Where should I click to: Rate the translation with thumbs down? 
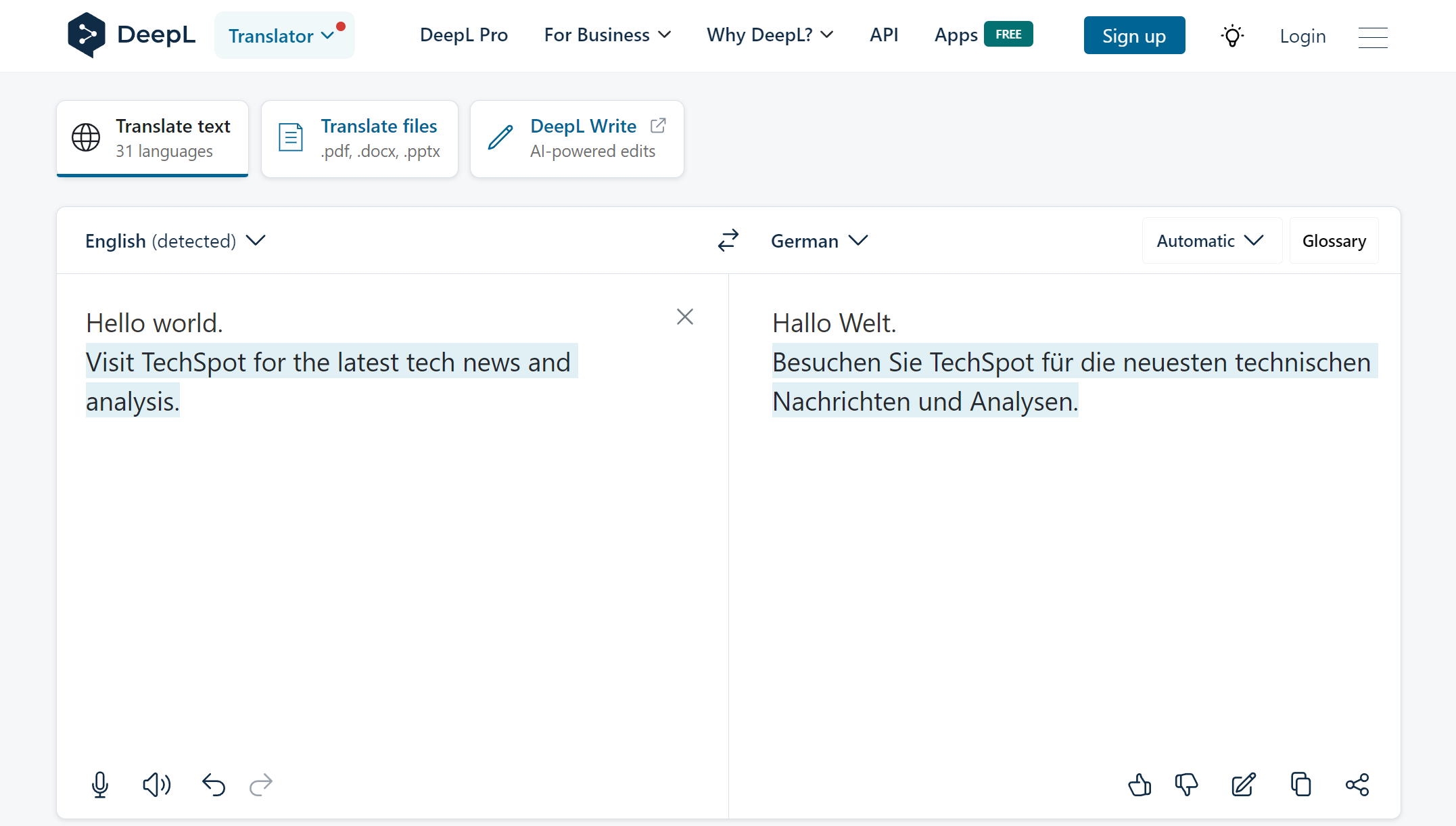click(x=1186, y=785)
